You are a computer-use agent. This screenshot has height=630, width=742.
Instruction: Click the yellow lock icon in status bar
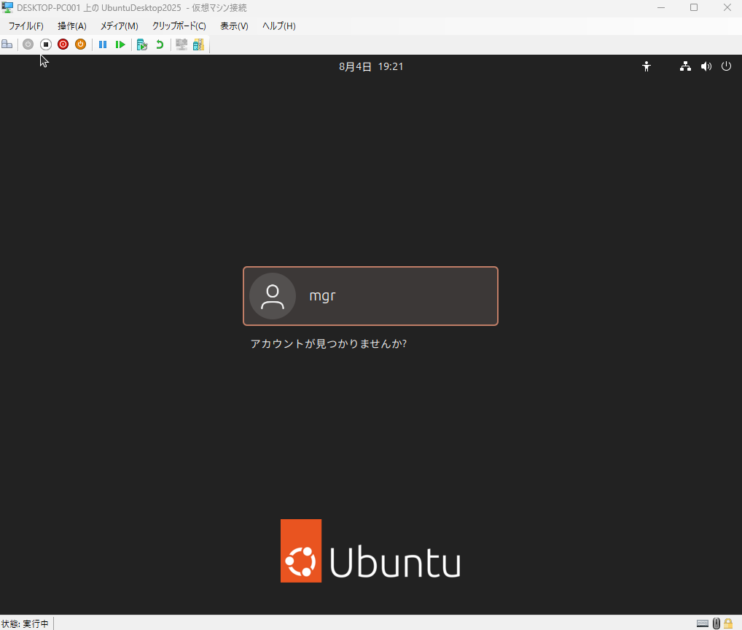pos(728,623)
